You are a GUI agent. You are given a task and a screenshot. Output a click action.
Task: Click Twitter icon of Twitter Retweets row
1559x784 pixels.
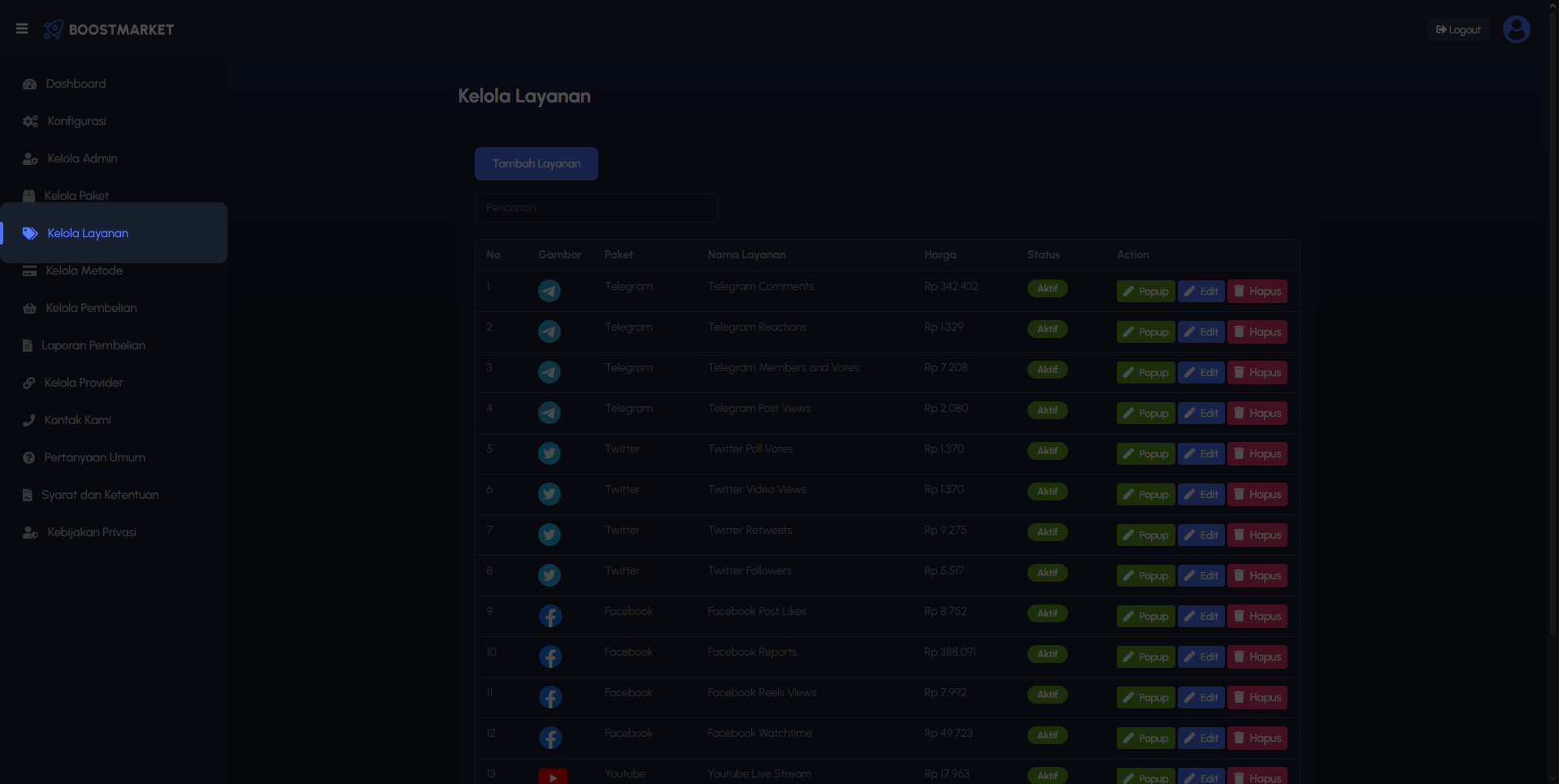(x=549, y=535)
